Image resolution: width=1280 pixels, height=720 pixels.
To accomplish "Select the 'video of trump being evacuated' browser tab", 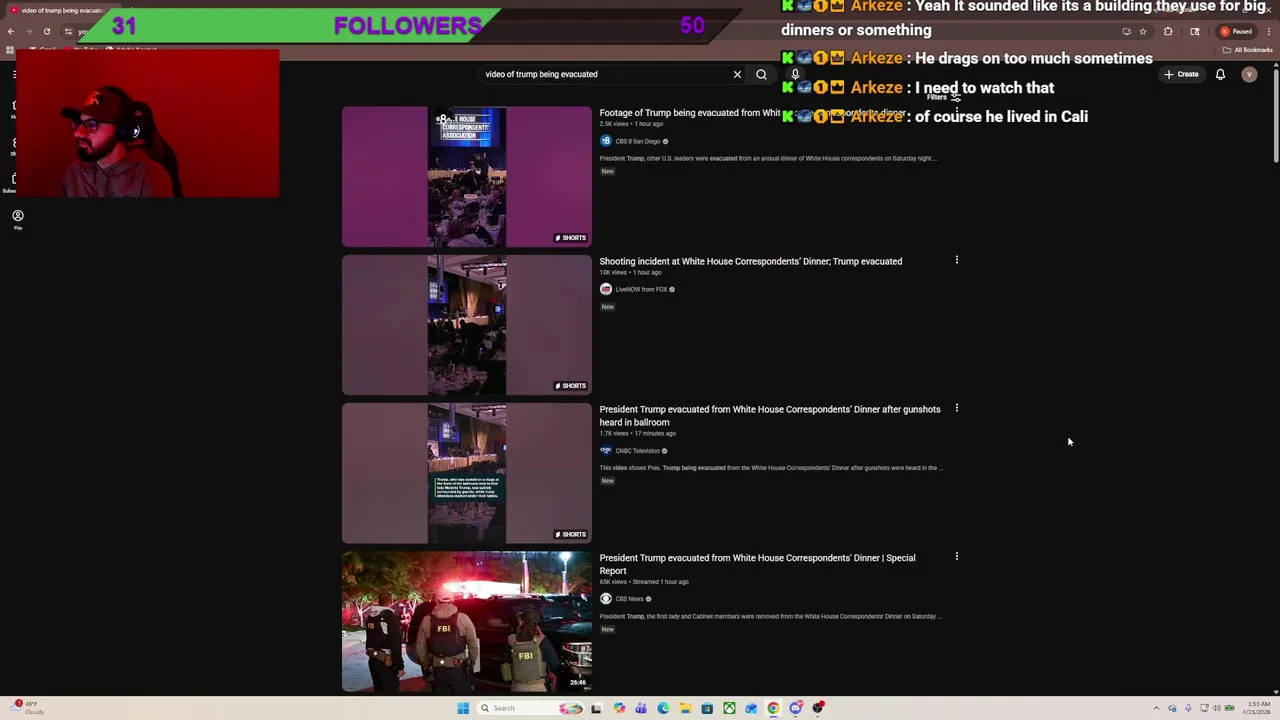I will 62,10.
